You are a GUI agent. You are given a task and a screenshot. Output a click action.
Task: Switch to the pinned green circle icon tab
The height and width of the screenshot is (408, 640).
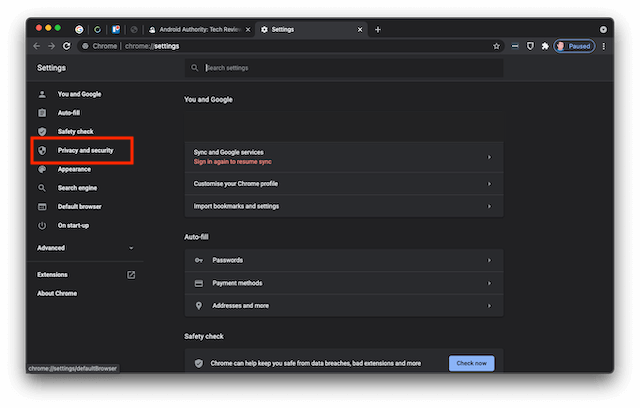(97, 29)
